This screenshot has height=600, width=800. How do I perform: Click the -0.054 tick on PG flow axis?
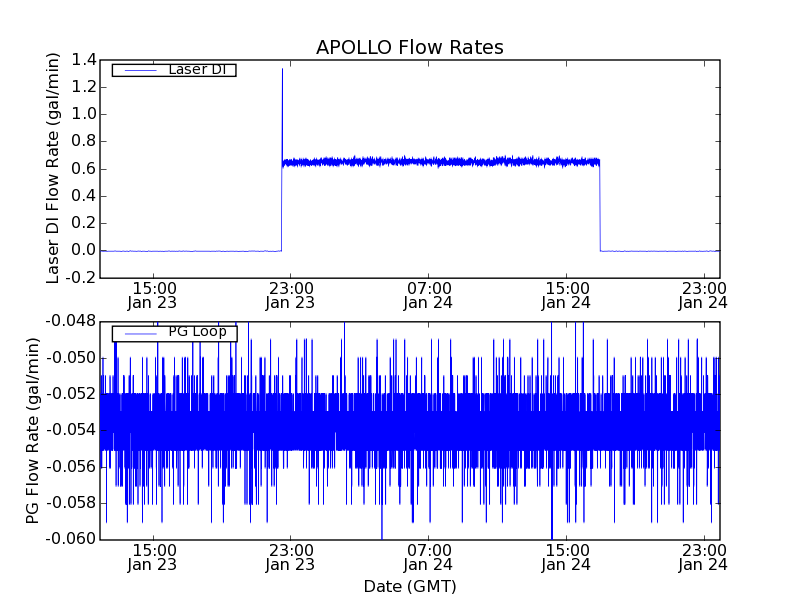pyautogui.click(x=71, y=430)
